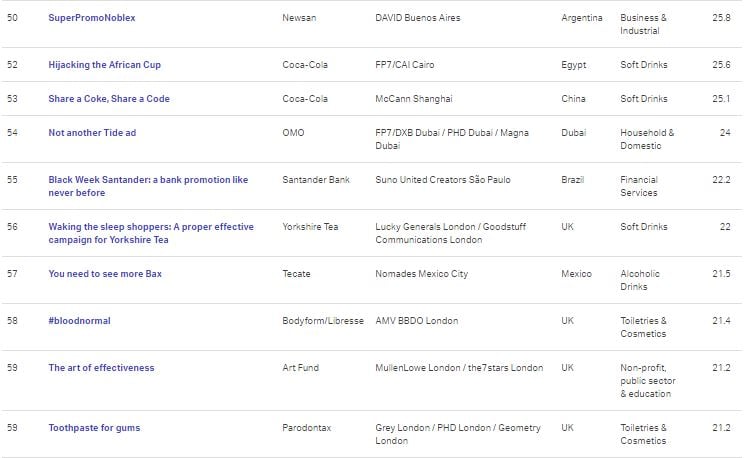Click the Santander Bank brand cell

(x=316, y=180)
